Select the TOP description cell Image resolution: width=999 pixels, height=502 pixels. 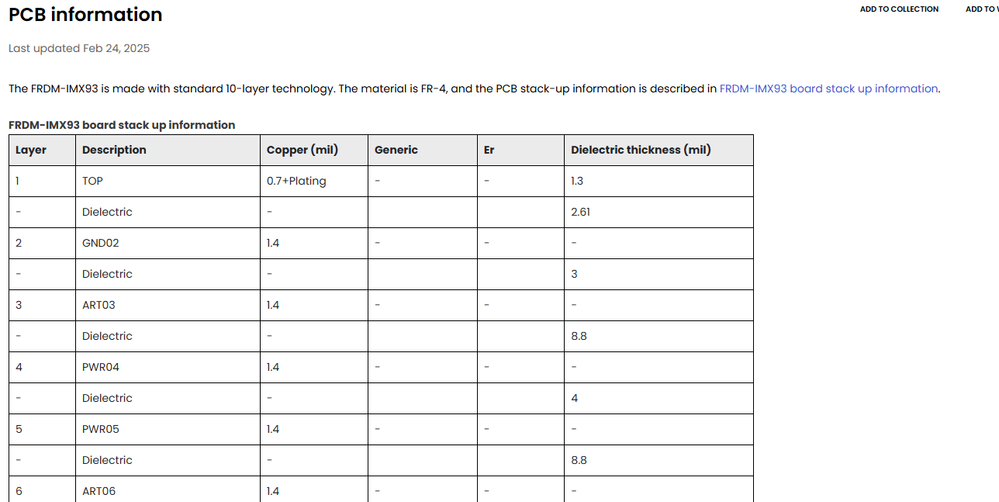click(x=168, y=181)
